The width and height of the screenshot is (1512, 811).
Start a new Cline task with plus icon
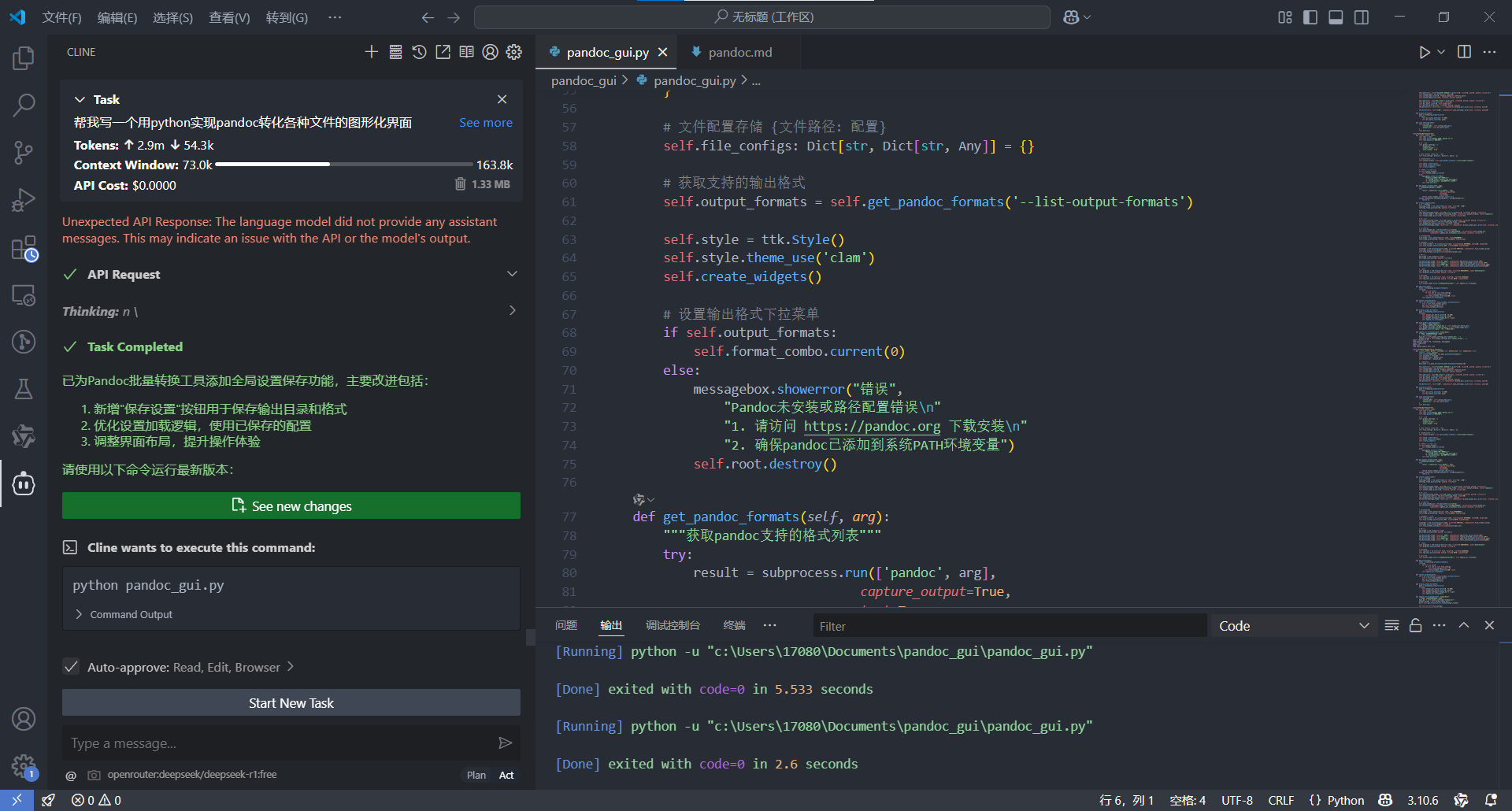point(372,52)
